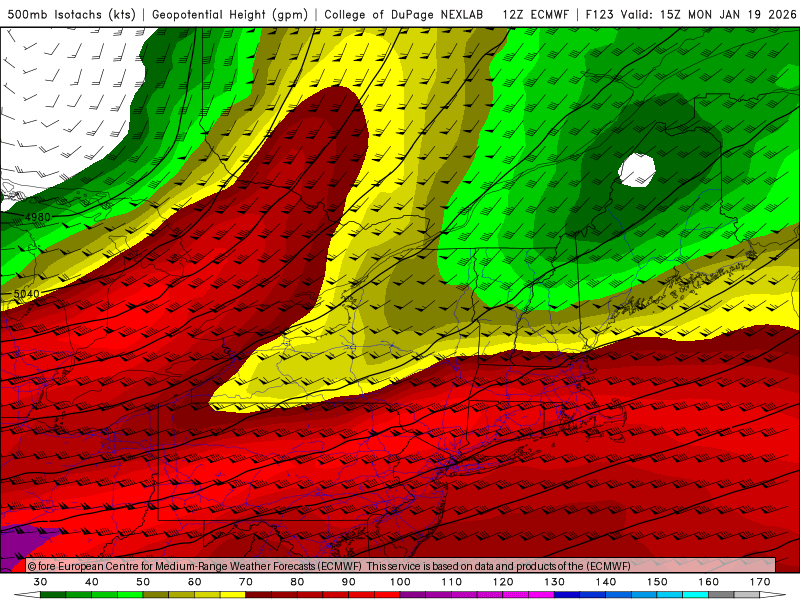800x600 pixels.
Task: Click the legend value 130
Action: (555, 582)
